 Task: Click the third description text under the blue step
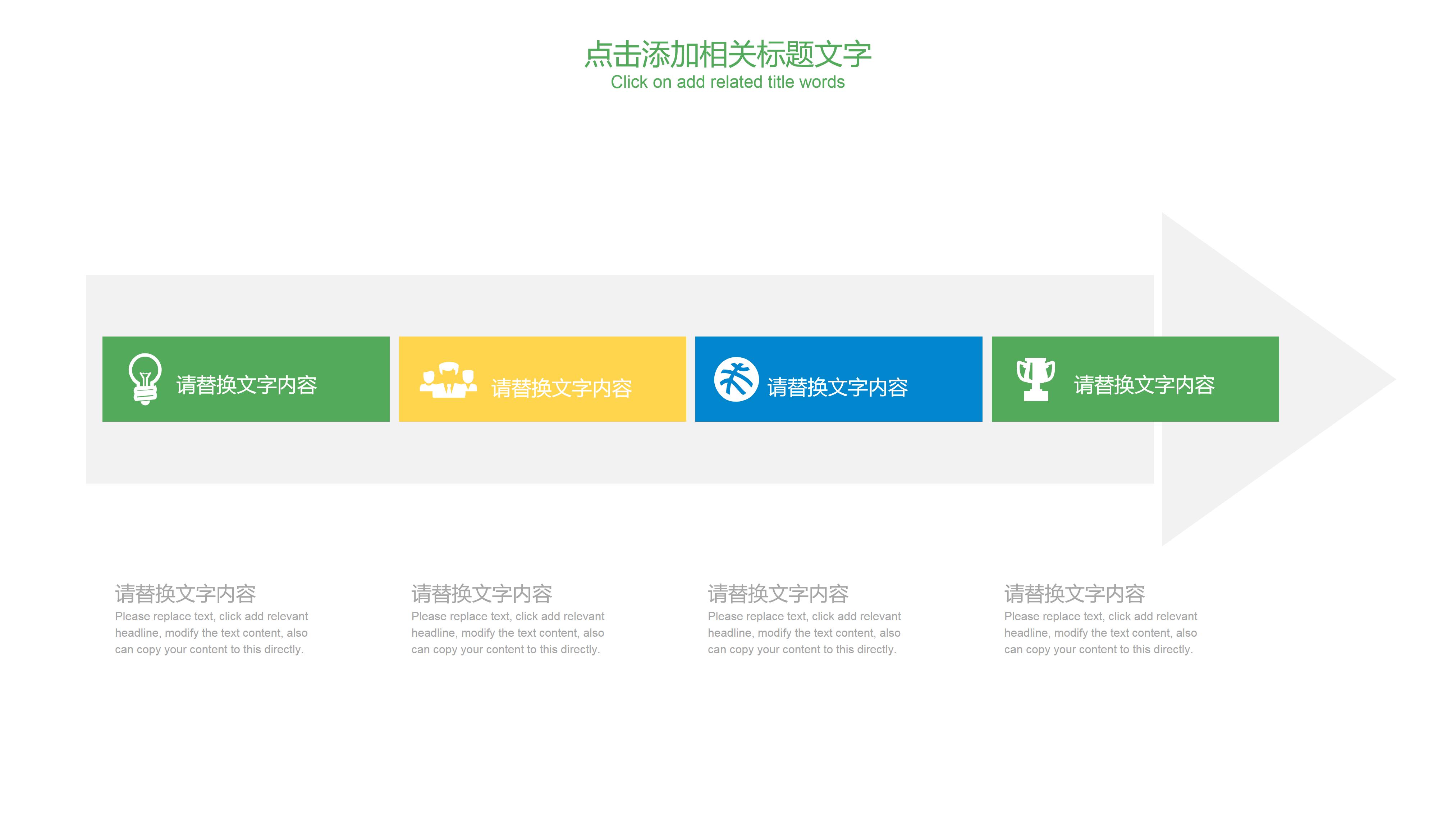[803, 633]
